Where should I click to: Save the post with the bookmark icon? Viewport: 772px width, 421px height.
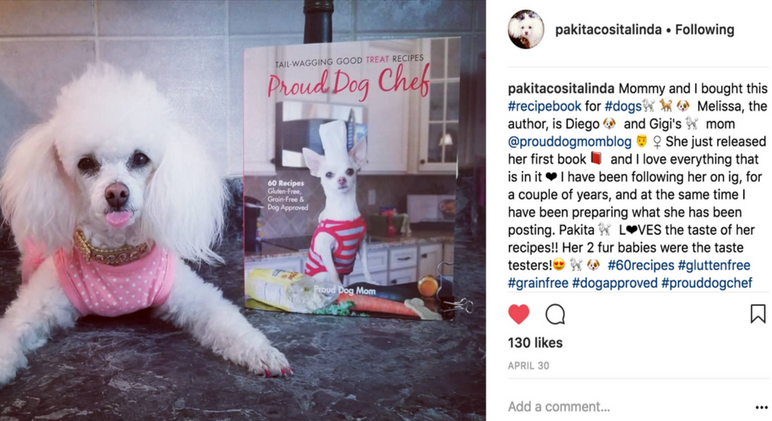pyautogui.click(x=758, y=314)
